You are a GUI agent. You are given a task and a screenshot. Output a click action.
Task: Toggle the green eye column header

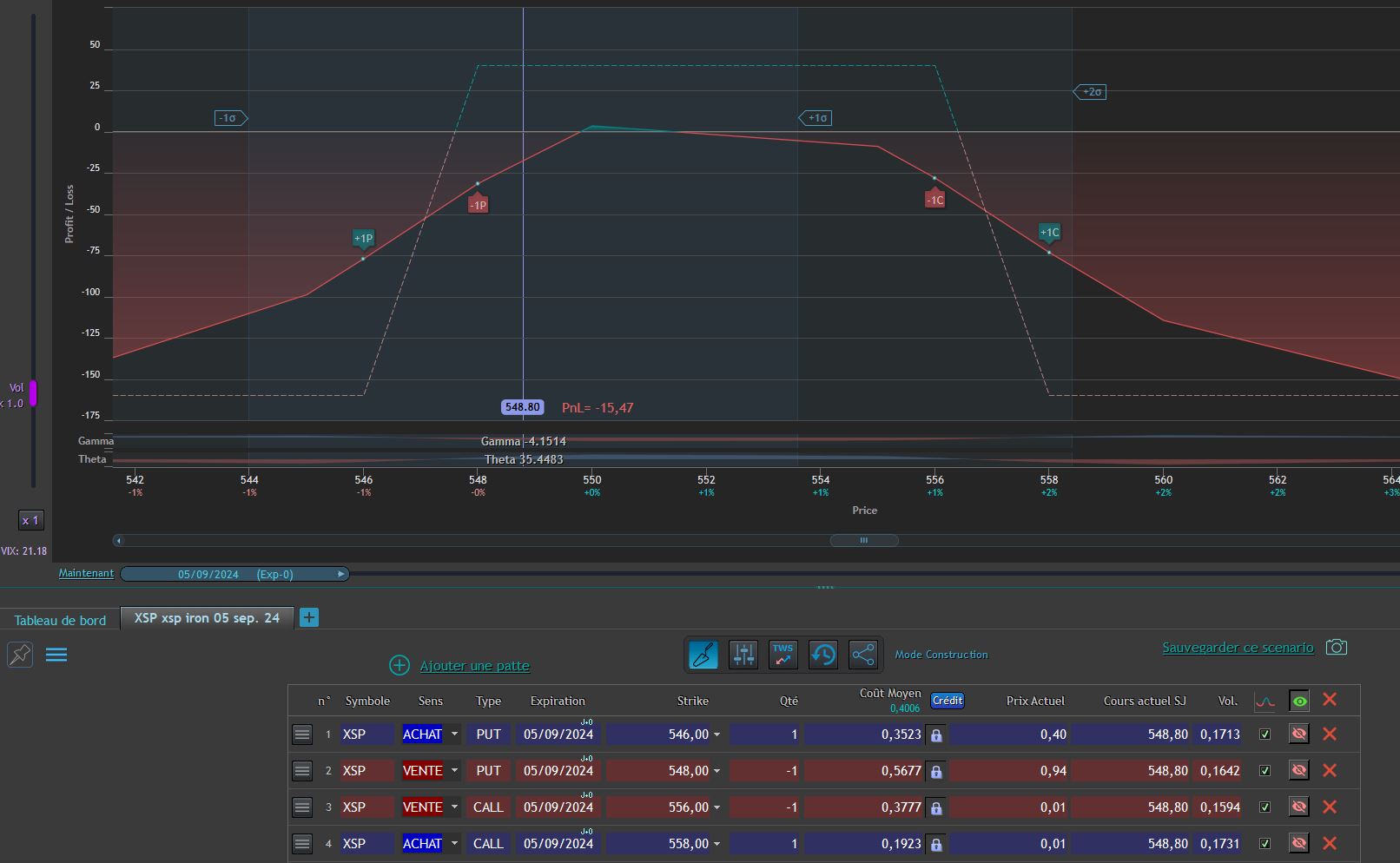coord(1299,701)
